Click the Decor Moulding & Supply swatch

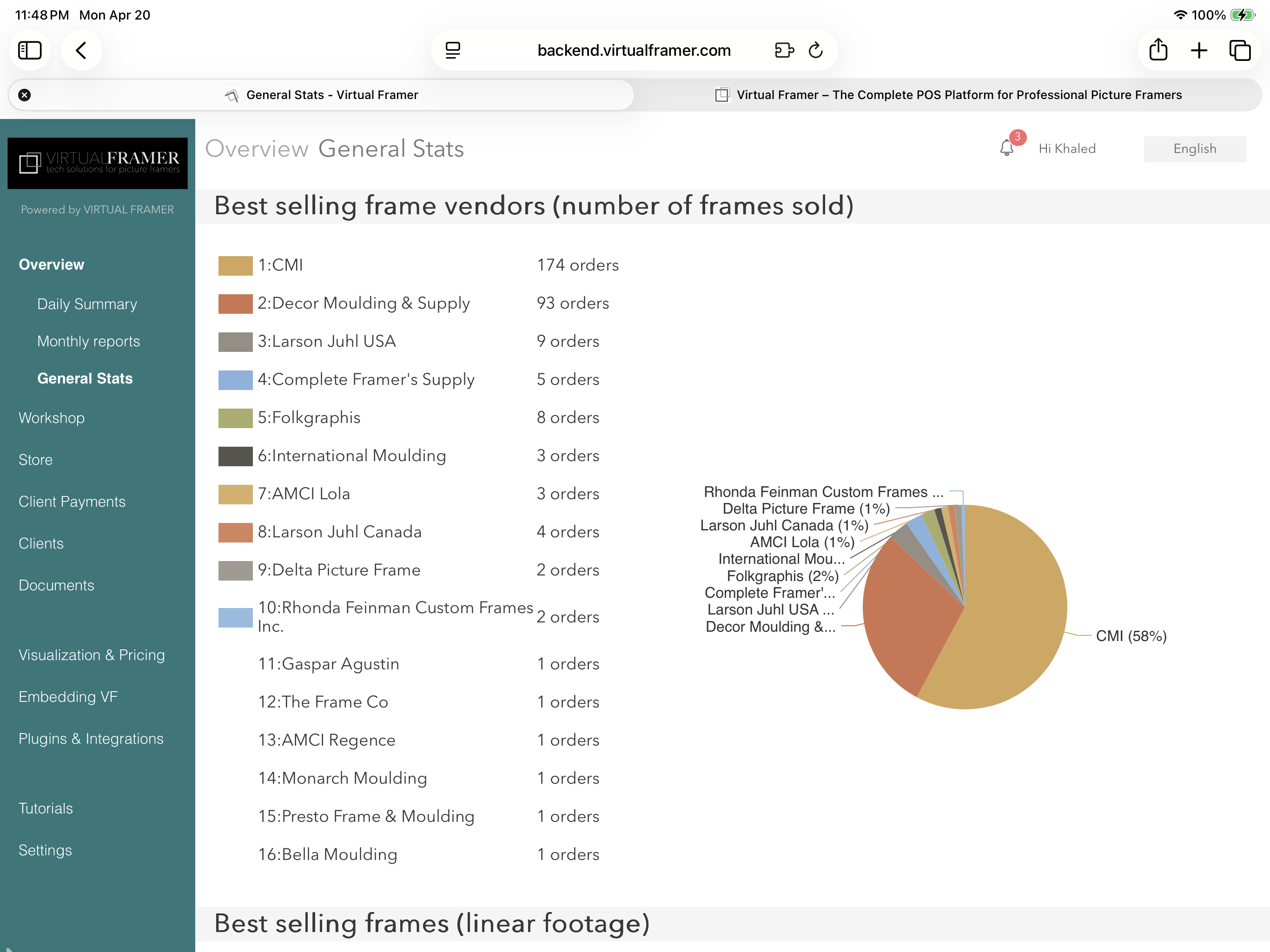click(x=235, y=304)
